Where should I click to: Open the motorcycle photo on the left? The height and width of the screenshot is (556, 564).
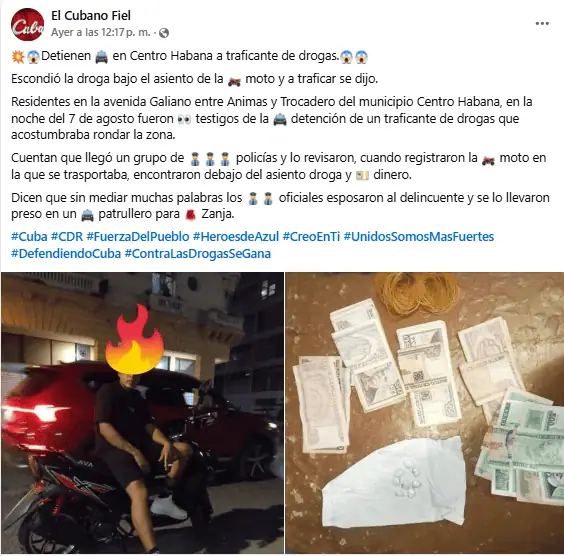pos(142,413)
